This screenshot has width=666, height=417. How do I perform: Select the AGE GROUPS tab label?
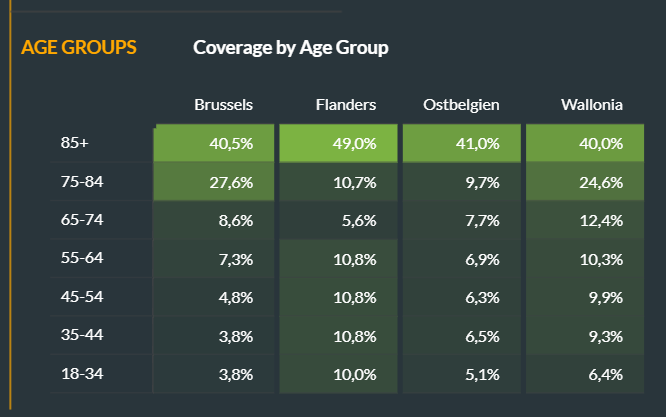click(x=79, y=47)
